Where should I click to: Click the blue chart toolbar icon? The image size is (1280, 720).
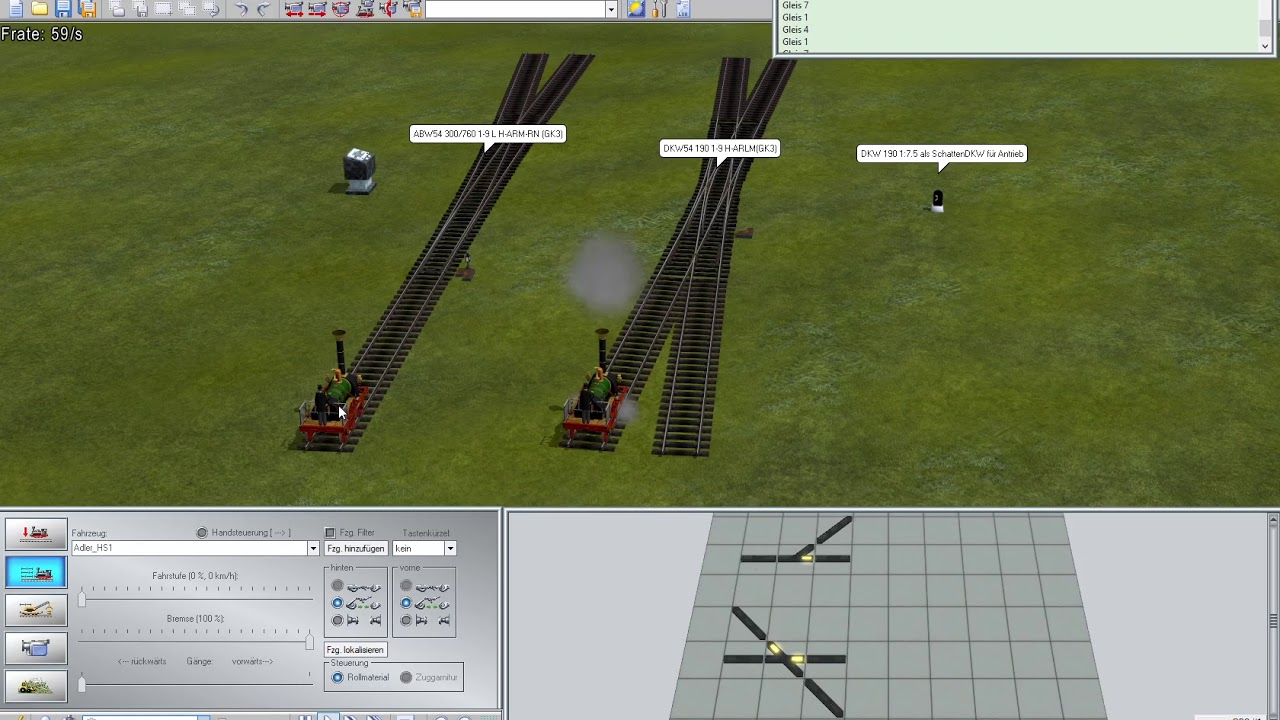(683, 9)
